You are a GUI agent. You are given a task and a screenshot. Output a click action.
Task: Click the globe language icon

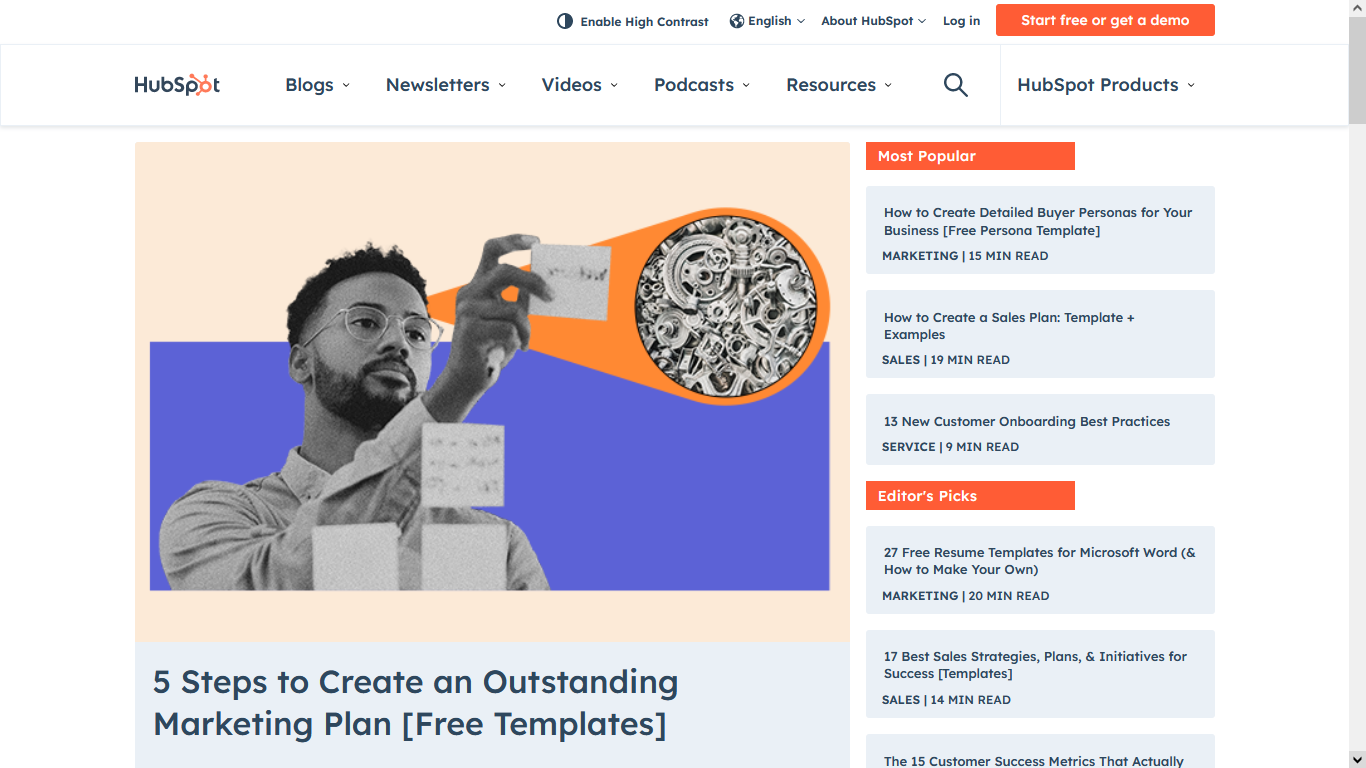[737, 21]
